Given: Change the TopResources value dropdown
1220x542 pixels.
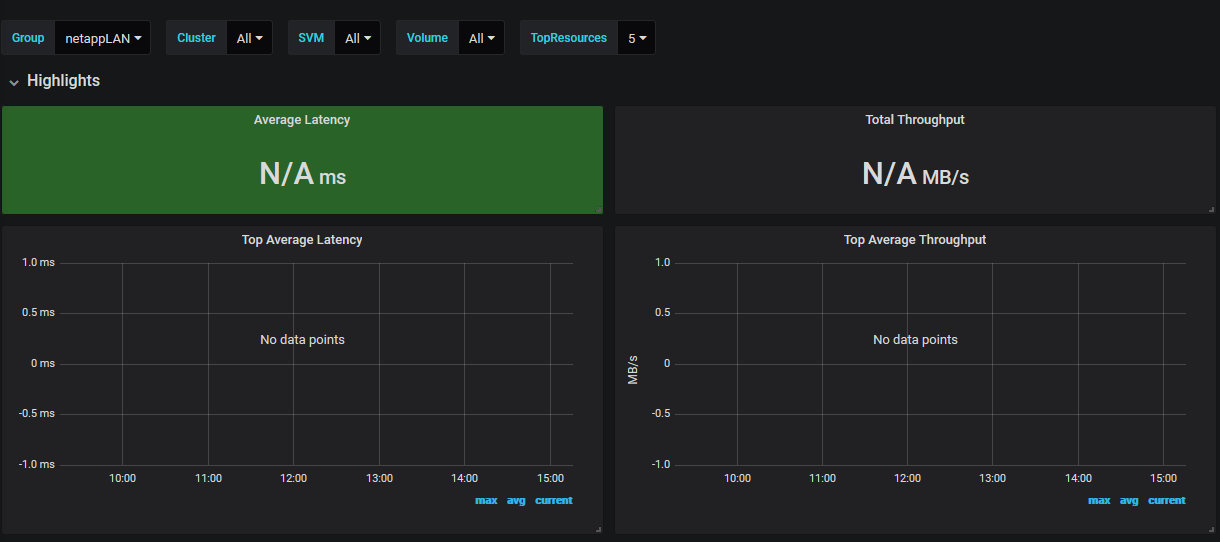Looking at the screenshot, I should coord(636,38).
